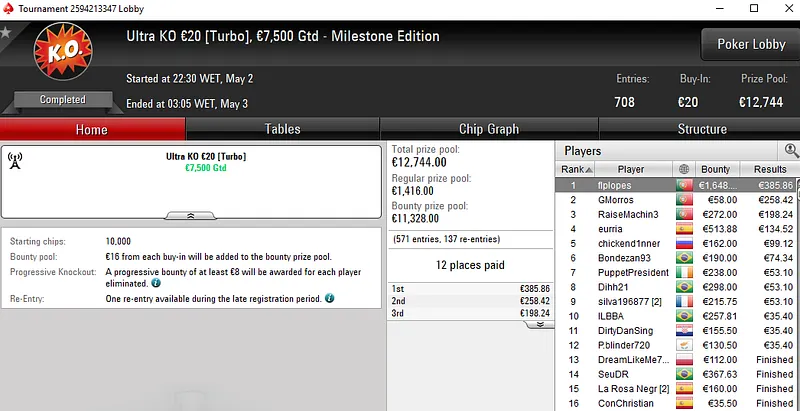The height and width of the screenshot is (411, 800).
Task: Sort players by Bounty column
Action: click(x=715, y=169)
